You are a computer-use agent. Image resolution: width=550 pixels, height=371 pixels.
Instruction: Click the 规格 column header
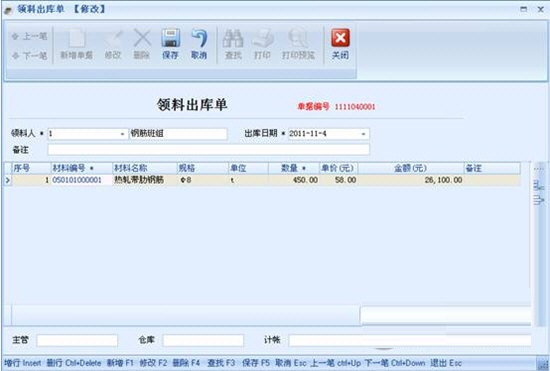202,168
